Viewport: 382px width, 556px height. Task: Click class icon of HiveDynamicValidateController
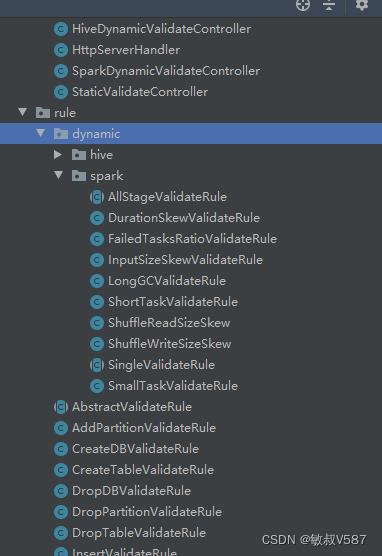click(x=61, y=29)
